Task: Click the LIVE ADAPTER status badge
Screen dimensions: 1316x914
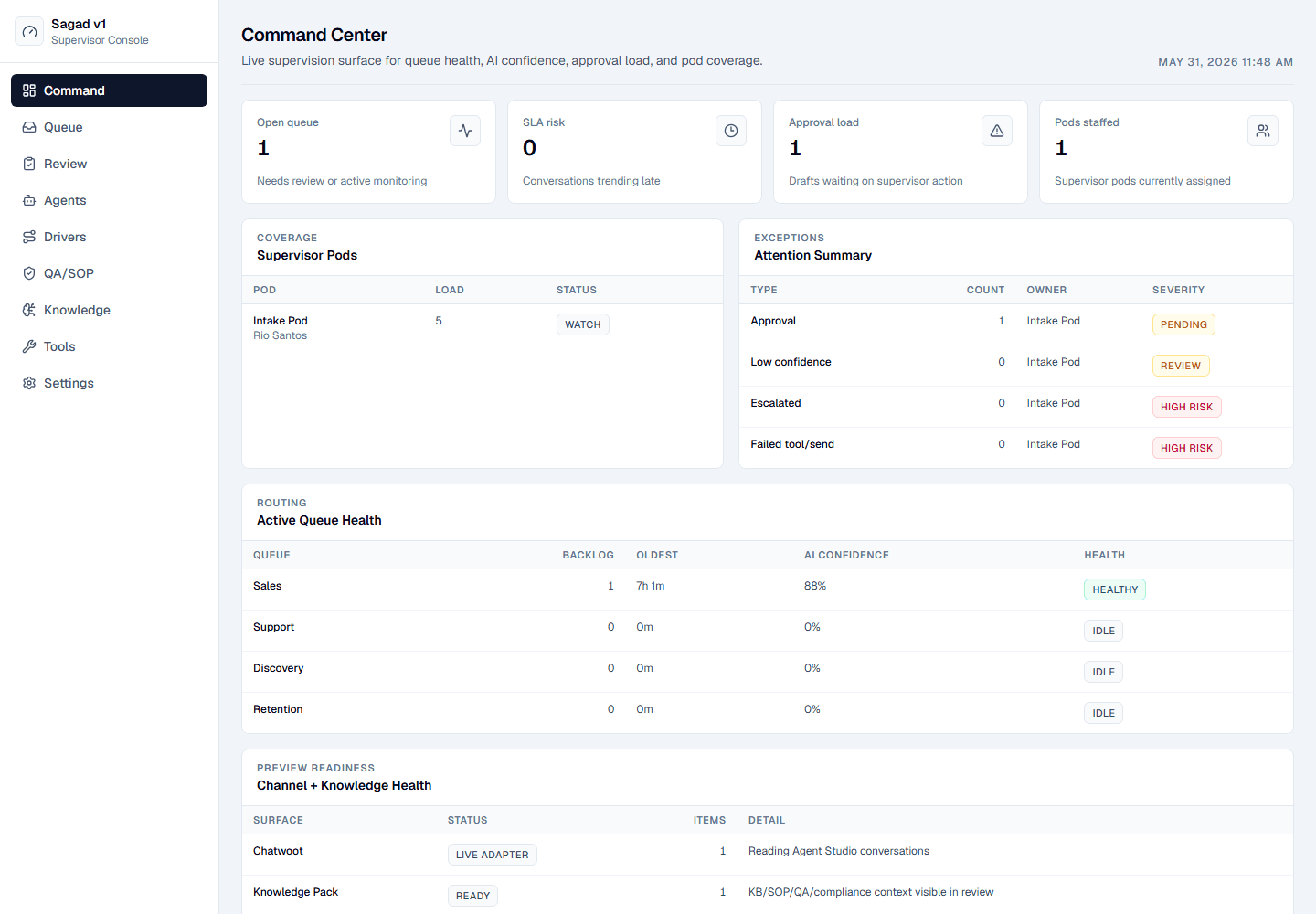Action: (x=492, y=855)
